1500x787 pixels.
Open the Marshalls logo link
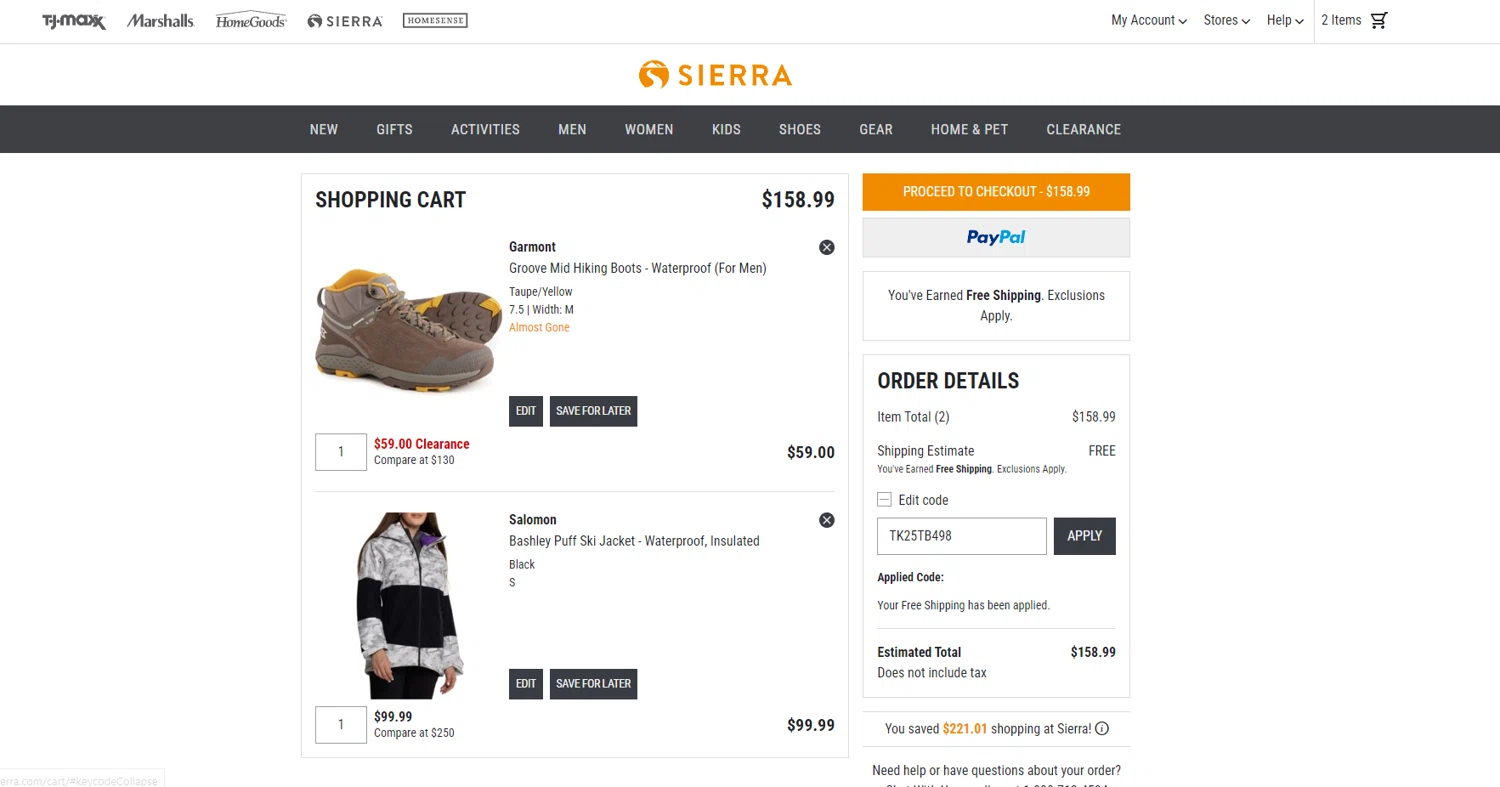point(160,21)
